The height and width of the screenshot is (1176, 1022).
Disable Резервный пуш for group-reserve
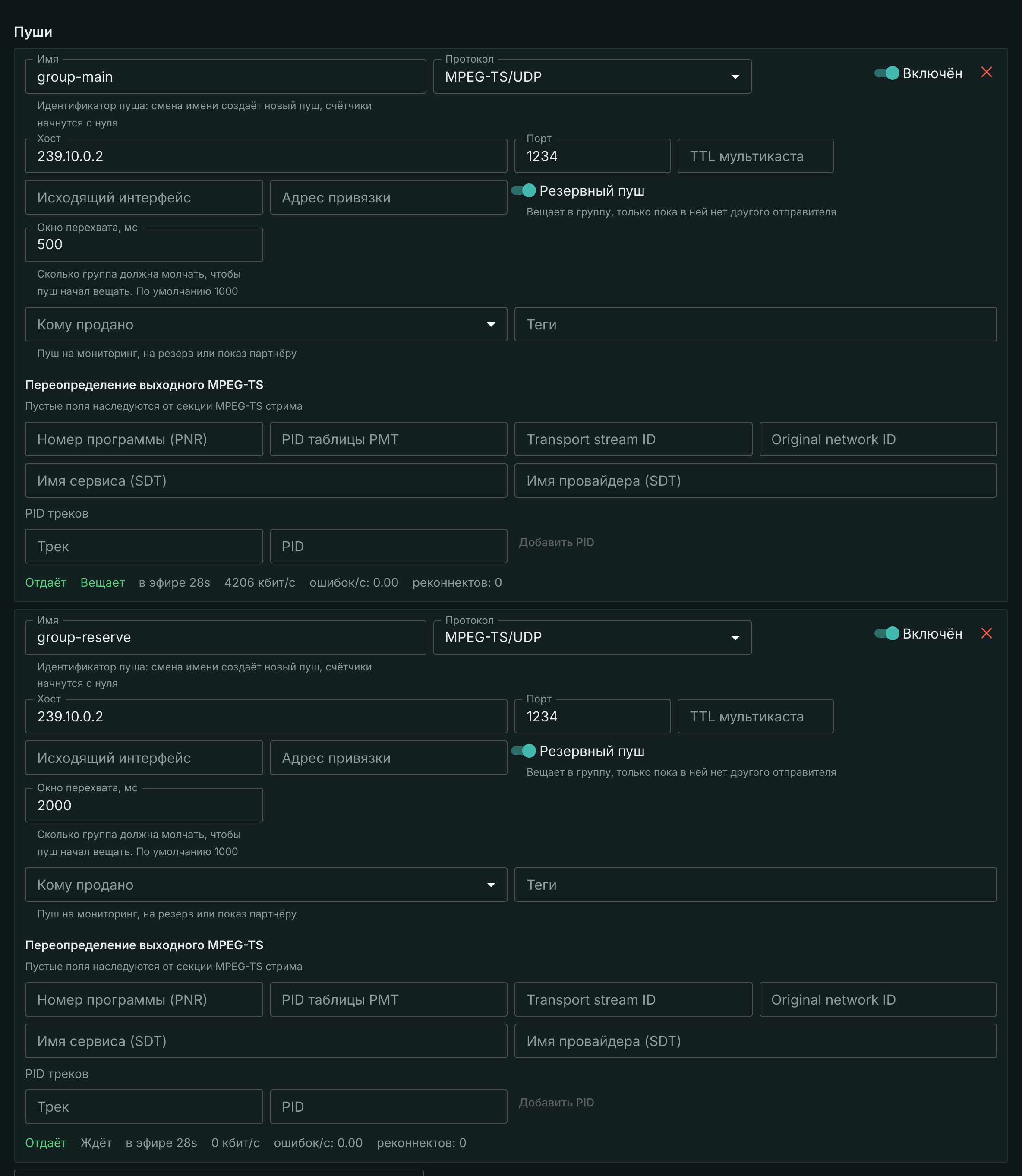[x=524, y=751]
